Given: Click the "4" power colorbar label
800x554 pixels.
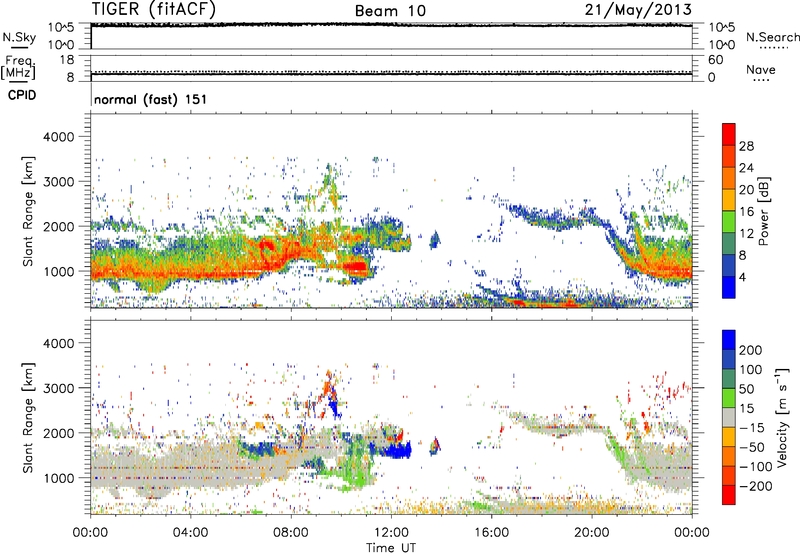Looking at the screenshot, I should click(743, 278).
